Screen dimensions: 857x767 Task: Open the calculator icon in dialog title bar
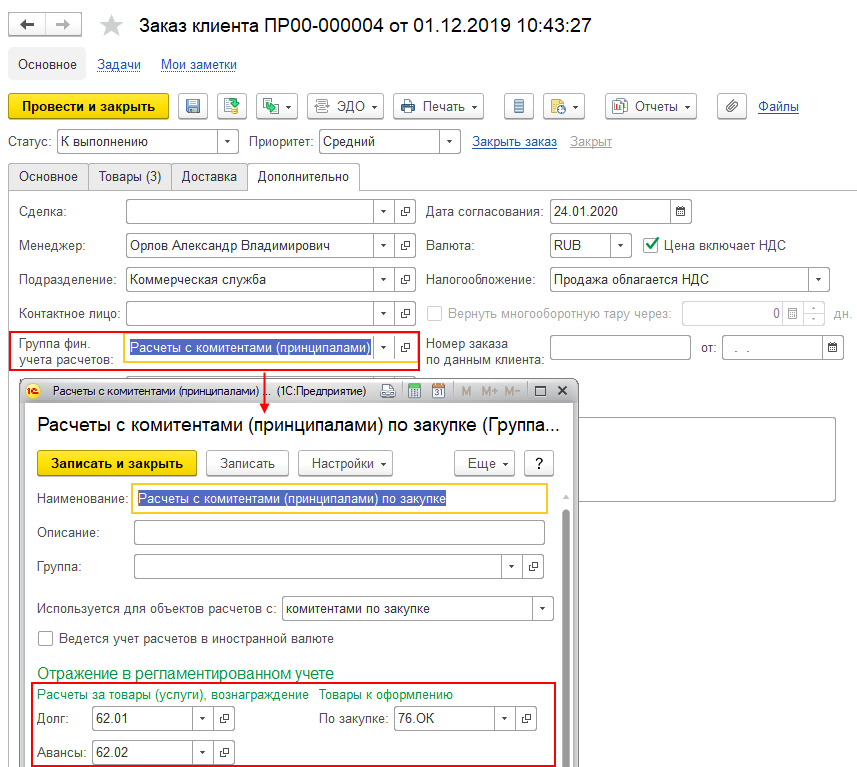point(414,391)
